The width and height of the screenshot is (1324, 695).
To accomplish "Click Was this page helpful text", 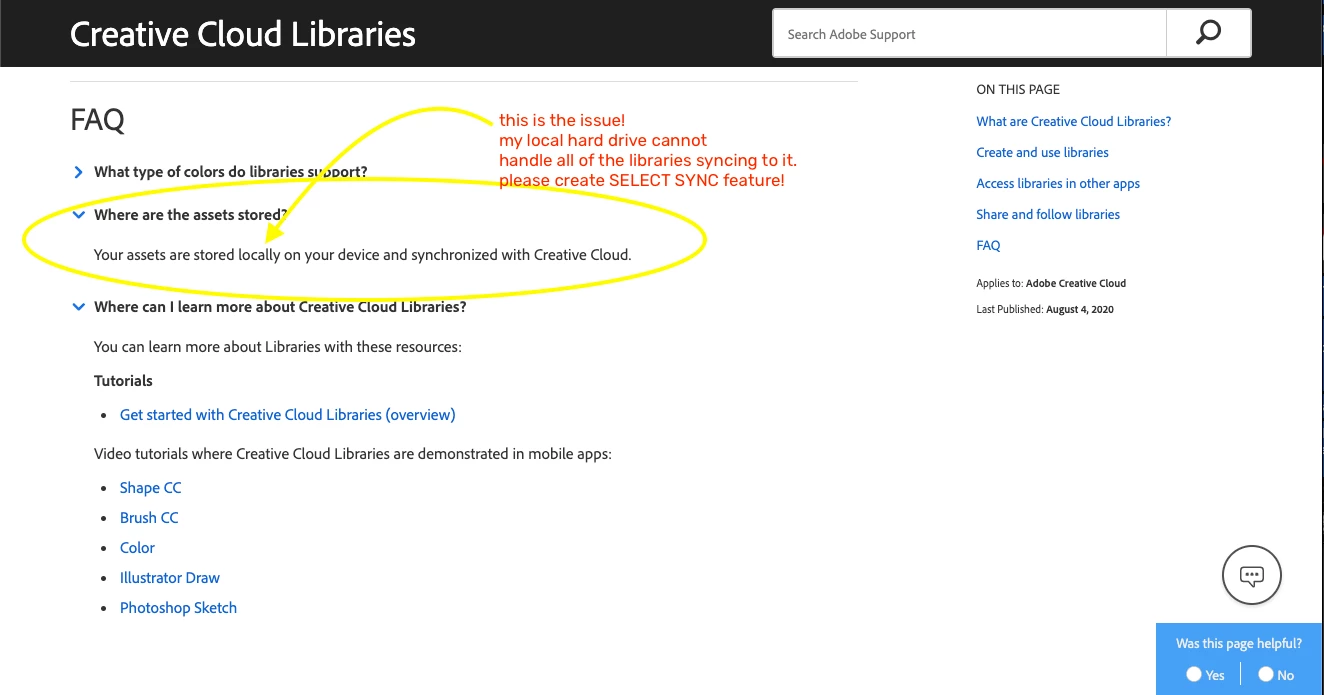I will coord(1239,644).
